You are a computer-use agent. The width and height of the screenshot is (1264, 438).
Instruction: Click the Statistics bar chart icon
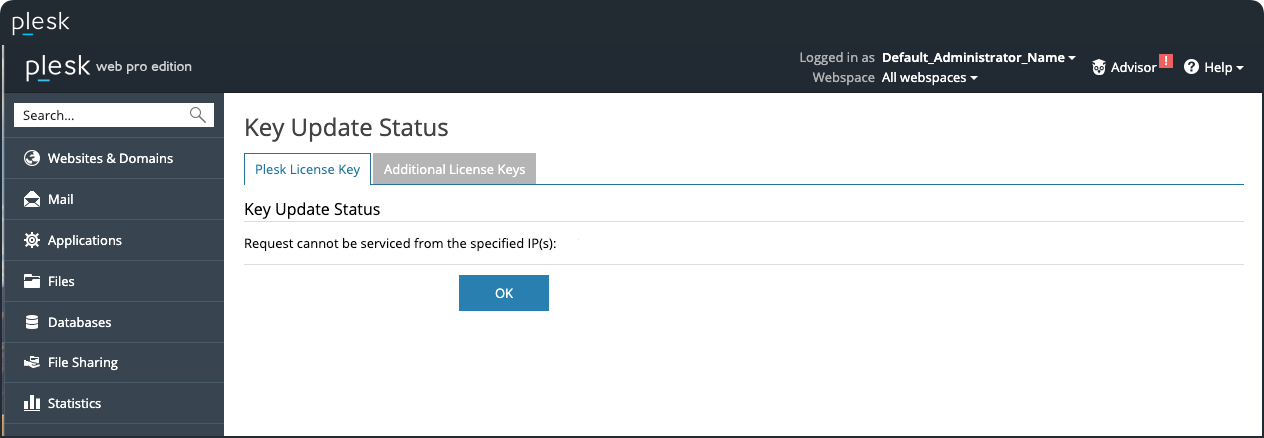(31, 404)
